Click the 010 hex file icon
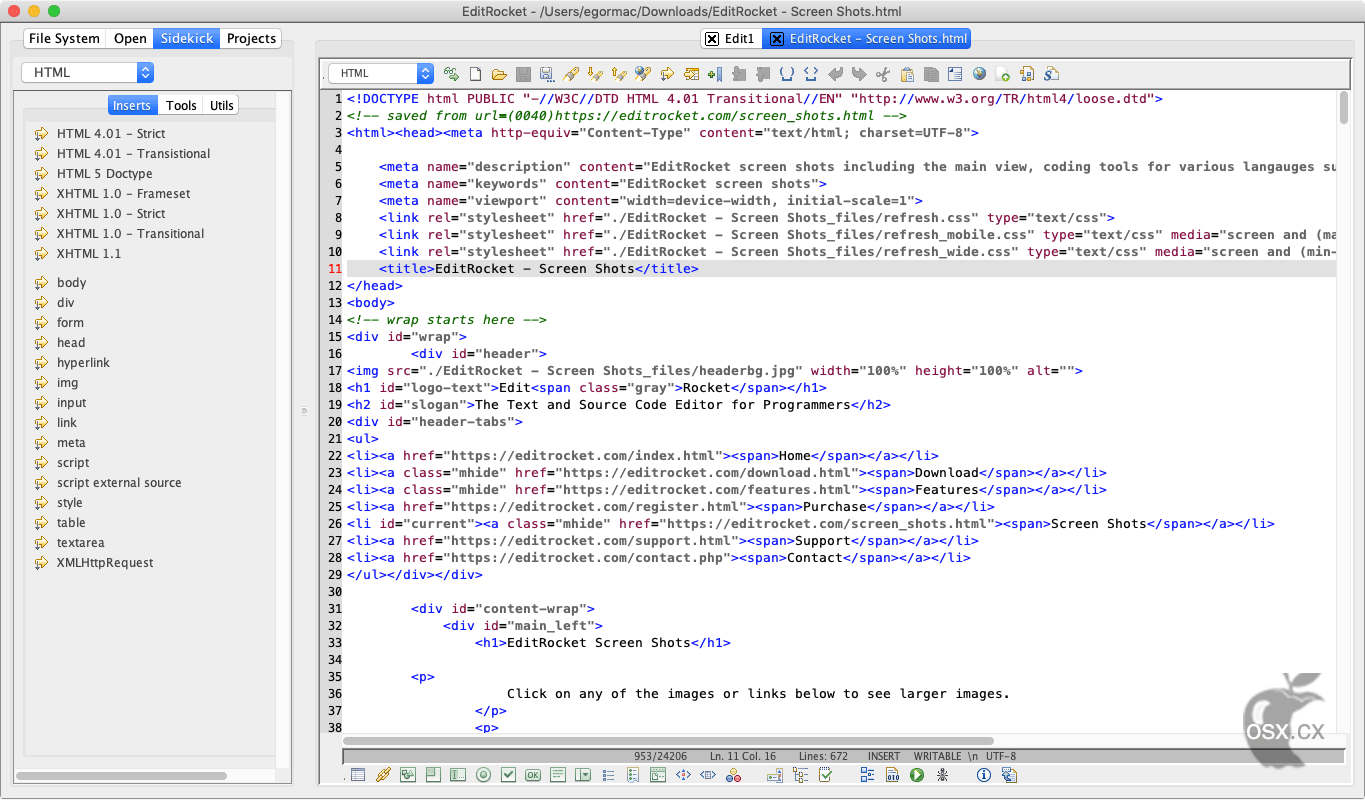 (893, 775)
